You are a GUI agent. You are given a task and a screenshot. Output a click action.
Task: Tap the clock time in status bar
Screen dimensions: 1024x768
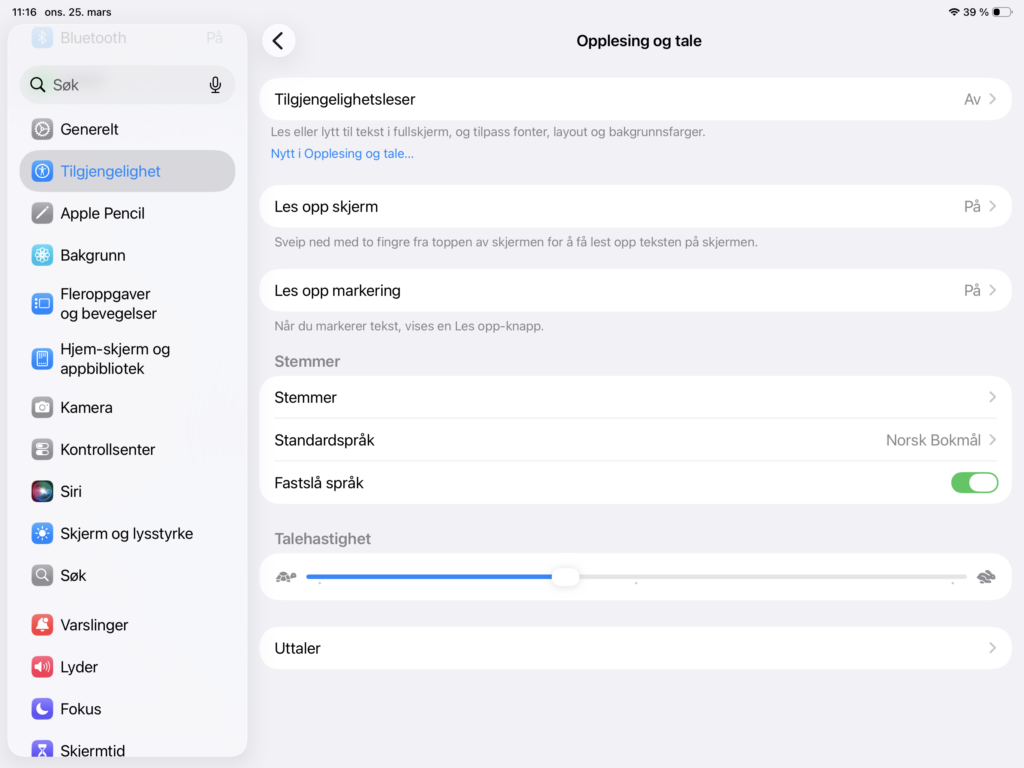[x=24, y=12]
